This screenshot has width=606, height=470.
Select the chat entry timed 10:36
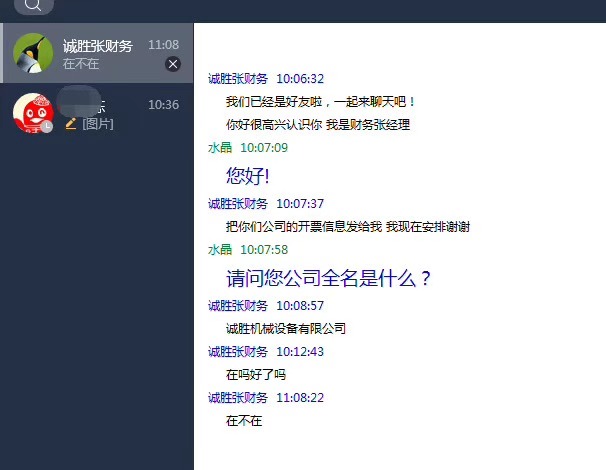[x=97, y=113]
